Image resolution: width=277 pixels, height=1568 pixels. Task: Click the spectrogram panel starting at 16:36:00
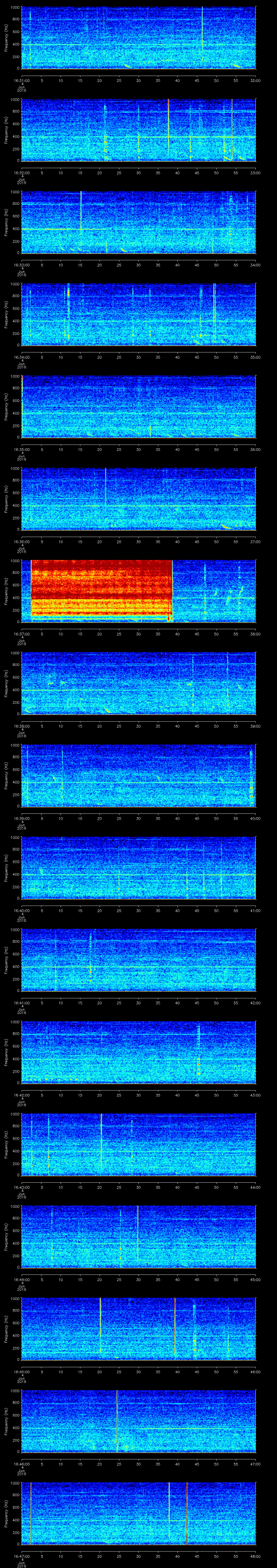coord(138,499)
